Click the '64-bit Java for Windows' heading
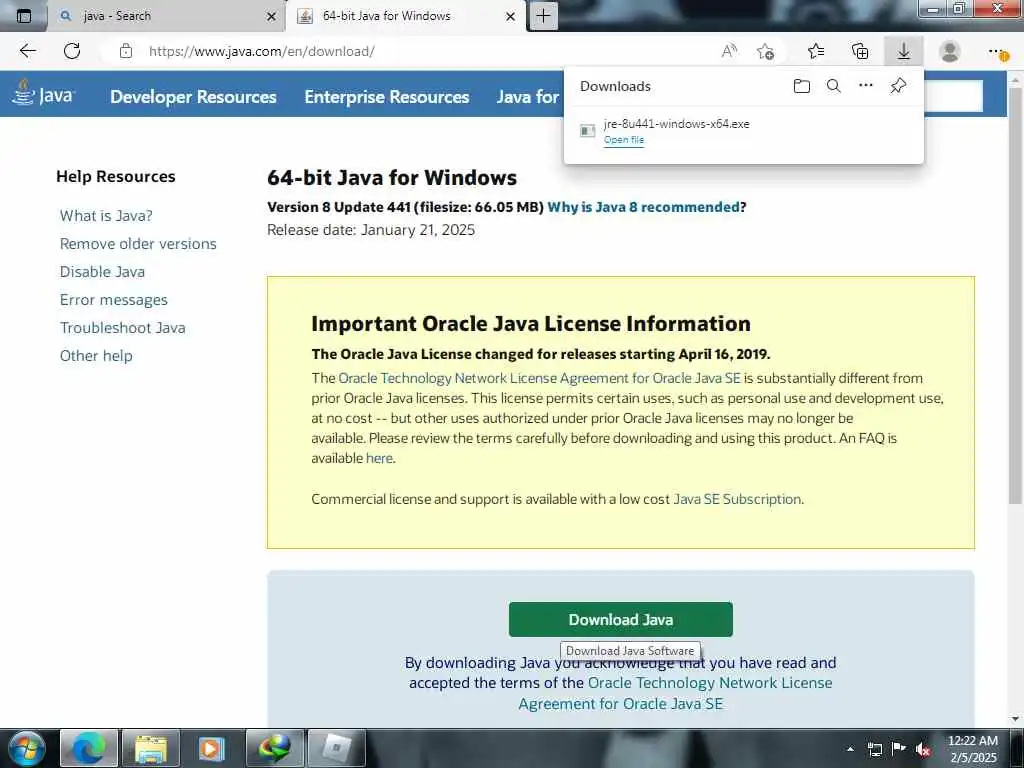1024x768 pixels. [x=392, y=178]
